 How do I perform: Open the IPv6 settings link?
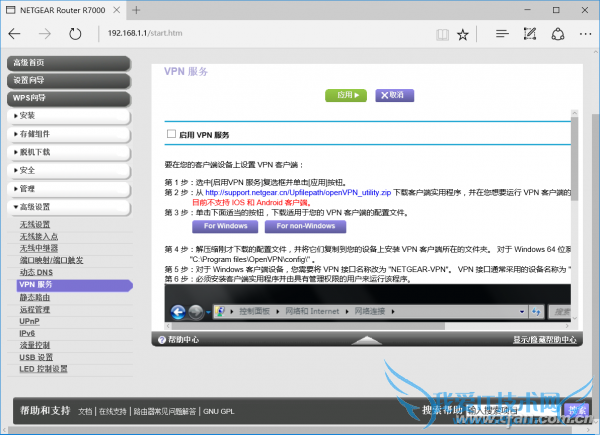tap(27, 333)
